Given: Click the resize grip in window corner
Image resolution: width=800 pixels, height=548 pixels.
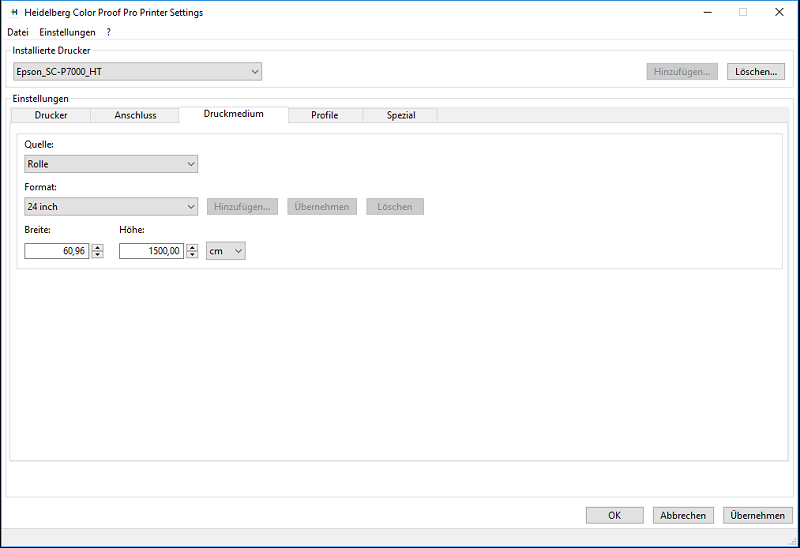Looking at the screenshot, I should pos(794,542).
